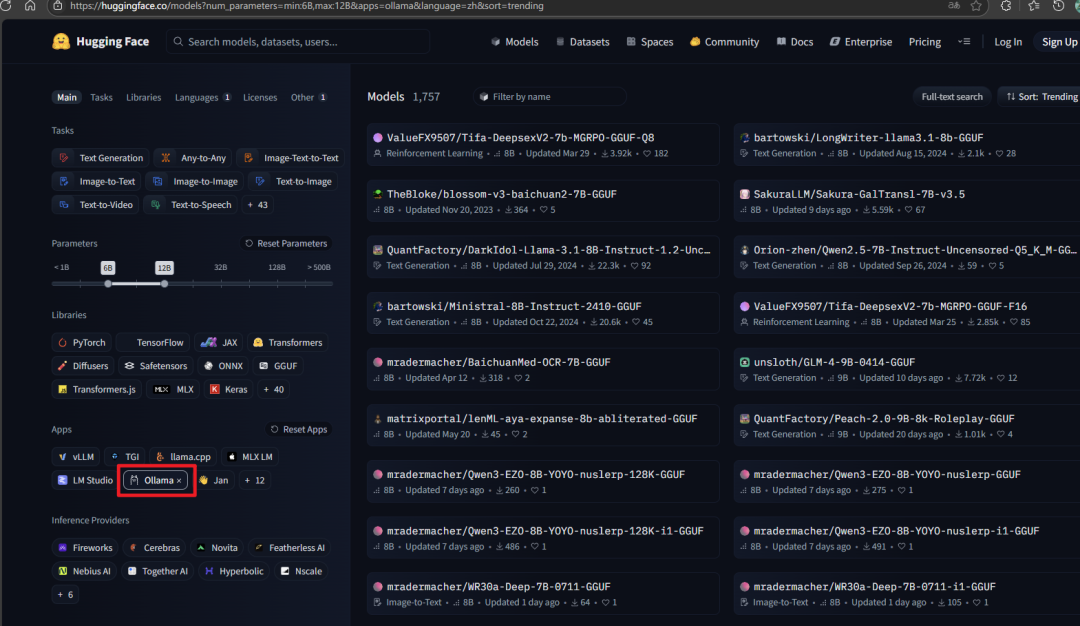The image size is (1080, 626).
Task: Click the TGI app chip
Action: 125,457
